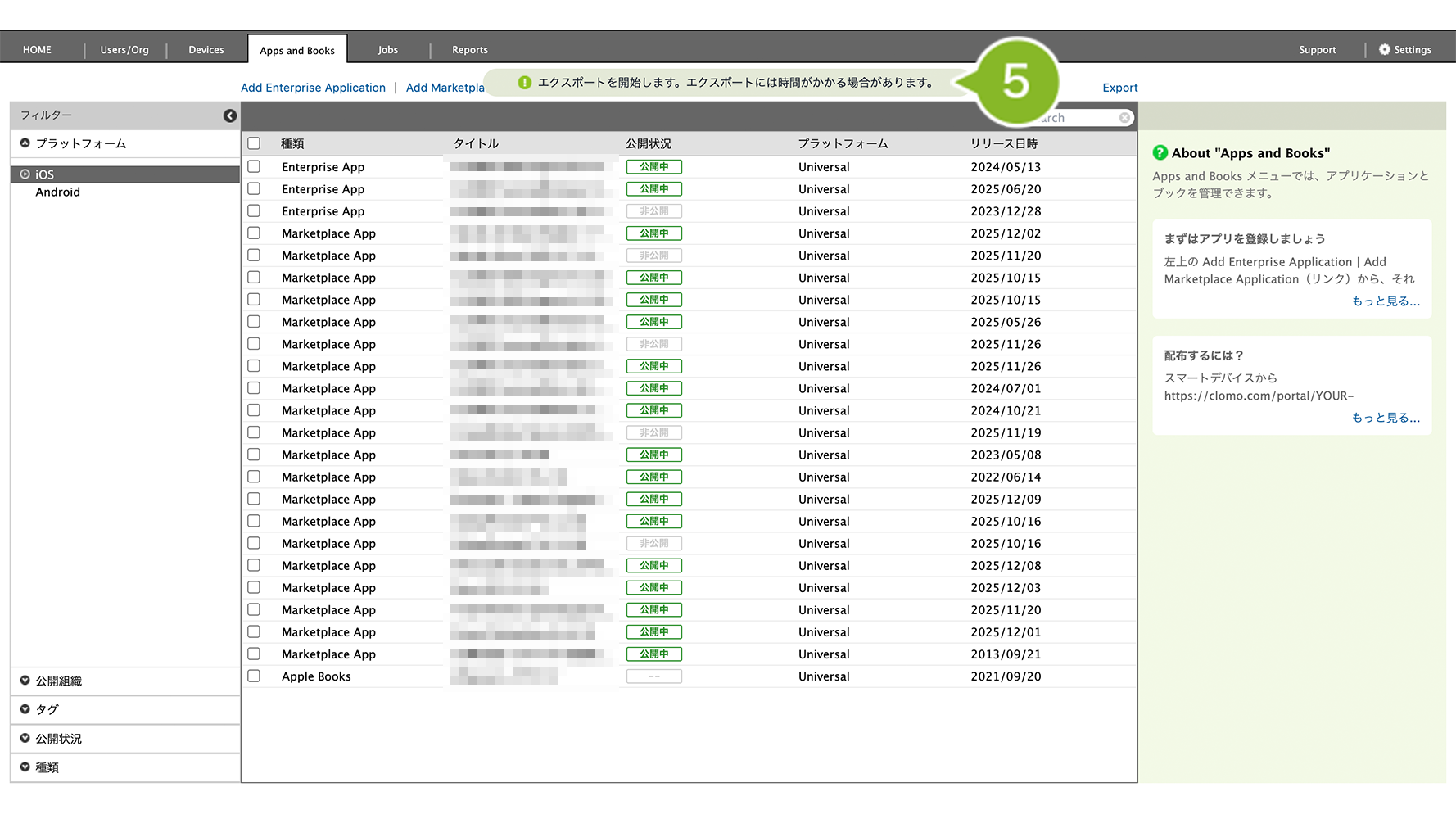Click Add Enterprise Application link
Image resolution: width=1456 pixels, height=819 pixels.
pyautogui.click(x=313, y=88)
